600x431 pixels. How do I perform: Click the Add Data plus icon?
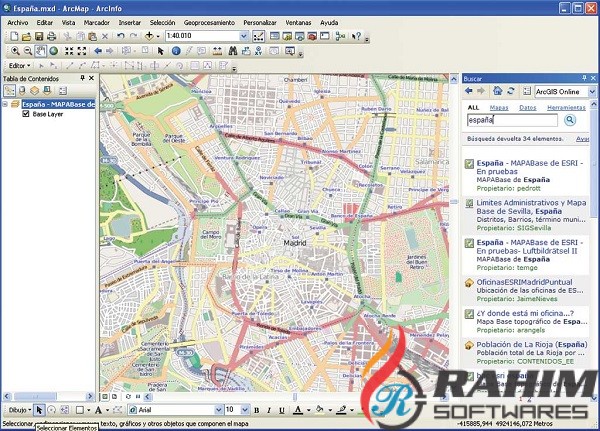(149, 36)
